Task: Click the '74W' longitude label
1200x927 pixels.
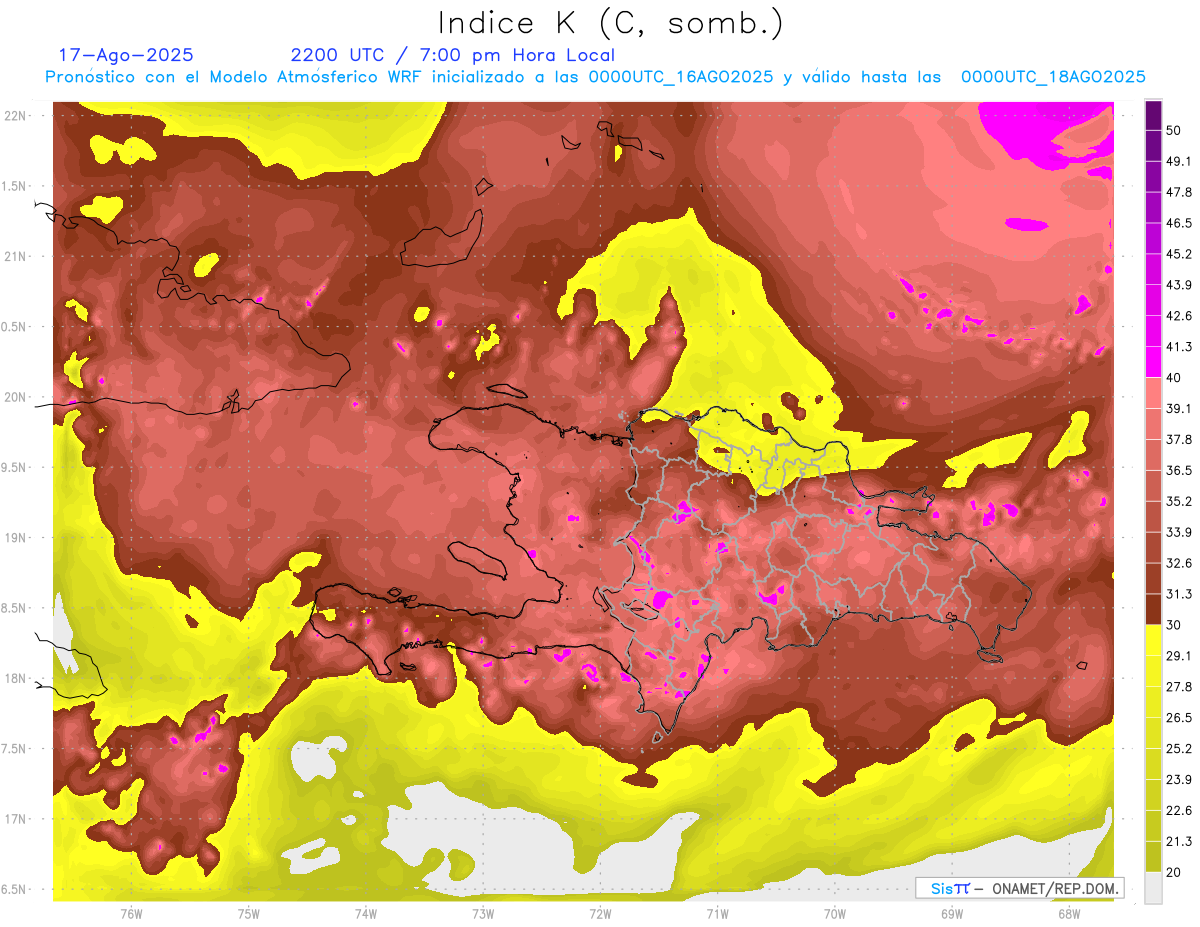Action: click(x=366, y=913)
